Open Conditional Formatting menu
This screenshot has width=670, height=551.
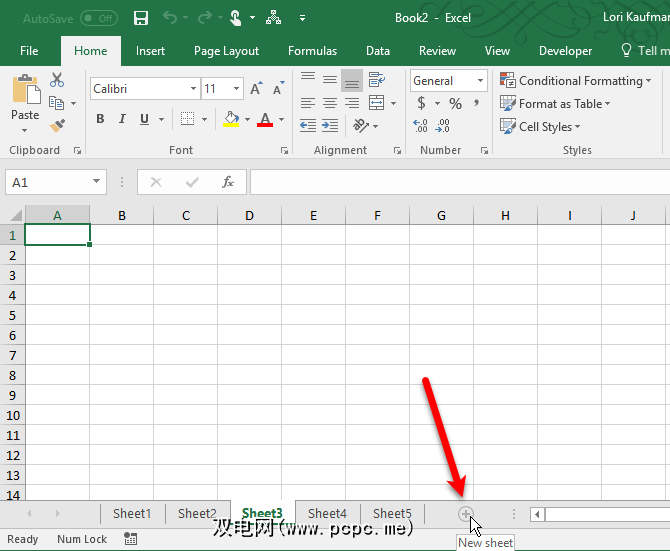coord(575,81)
